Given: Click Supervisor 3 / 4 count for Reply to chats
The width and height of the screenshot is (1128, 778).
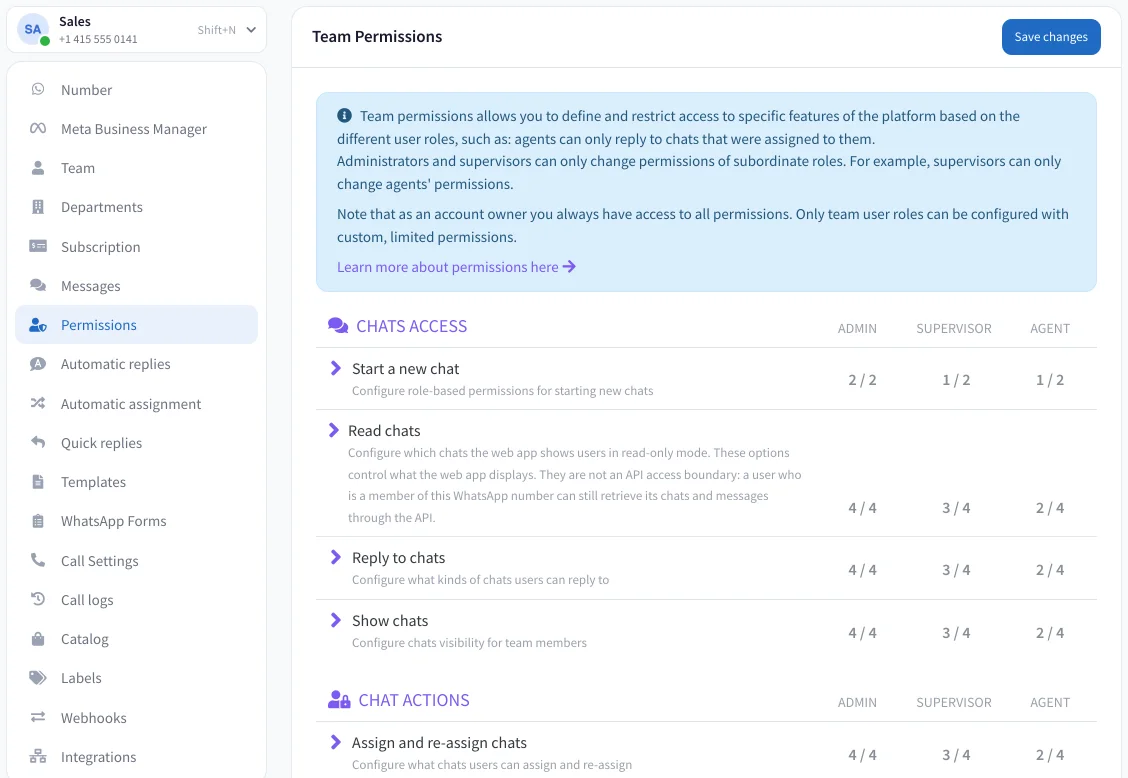Looking at the screenshot, I should [956, 569].
